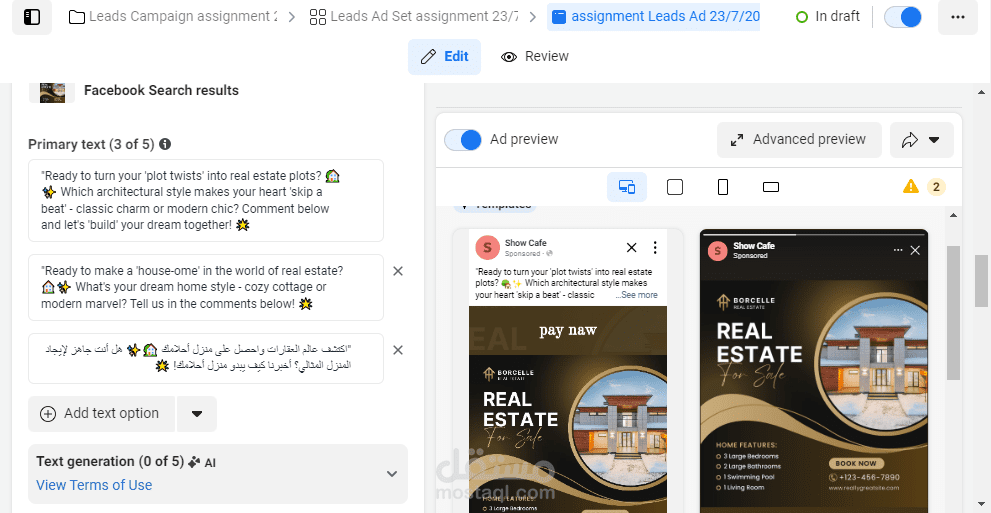The height and width of the screenshot is (513, 991).
Task: Click Show Cafe avatar in story preview
Action: click(x=717, y=250)
